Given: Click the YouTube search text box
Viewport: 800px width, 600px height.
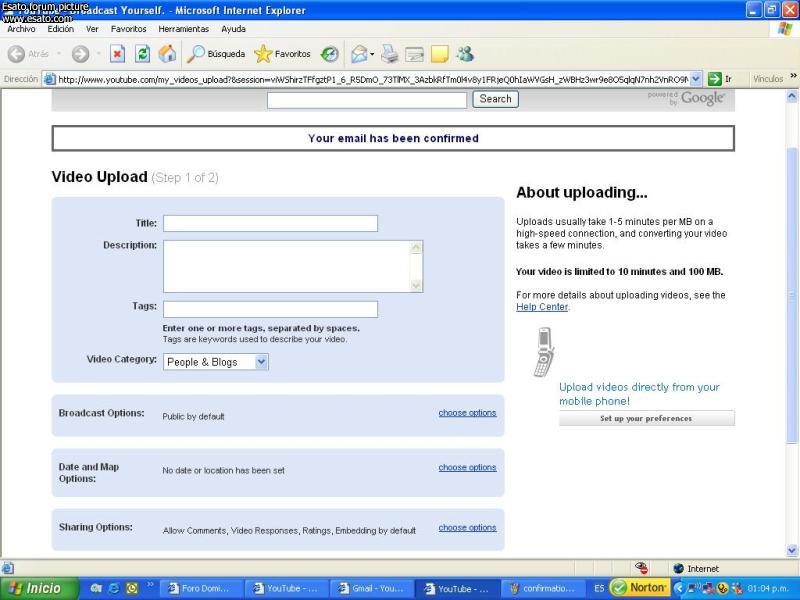Looking at the screenshot, I should pos(367,100).
